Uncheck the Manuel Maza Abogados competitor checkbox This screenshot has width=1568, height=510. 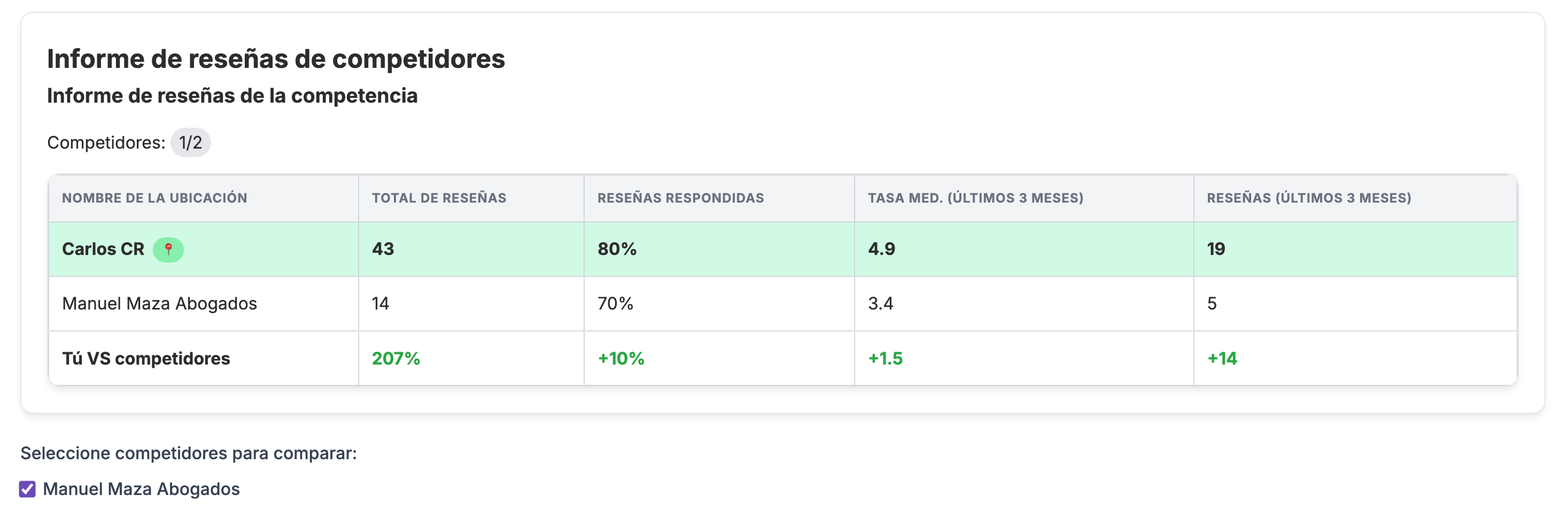coord(27,489)
